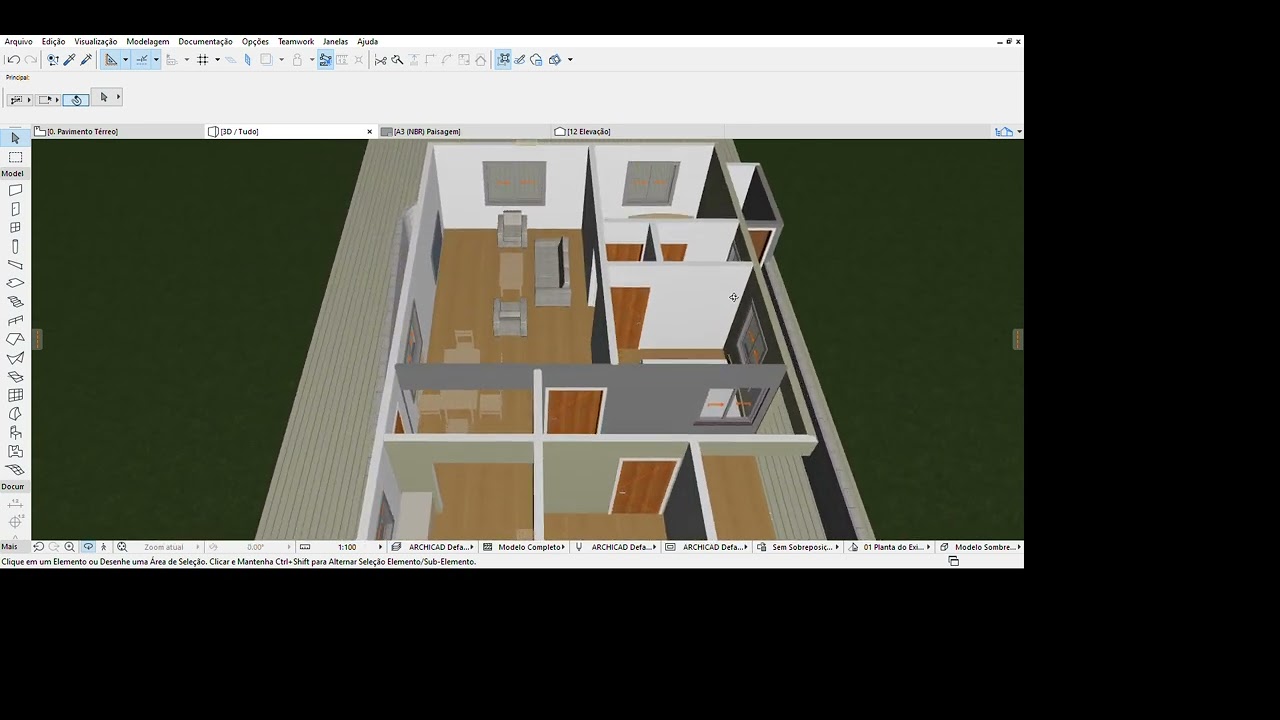
Task: Click the Find and Select icon
Action: pos(53,60)
